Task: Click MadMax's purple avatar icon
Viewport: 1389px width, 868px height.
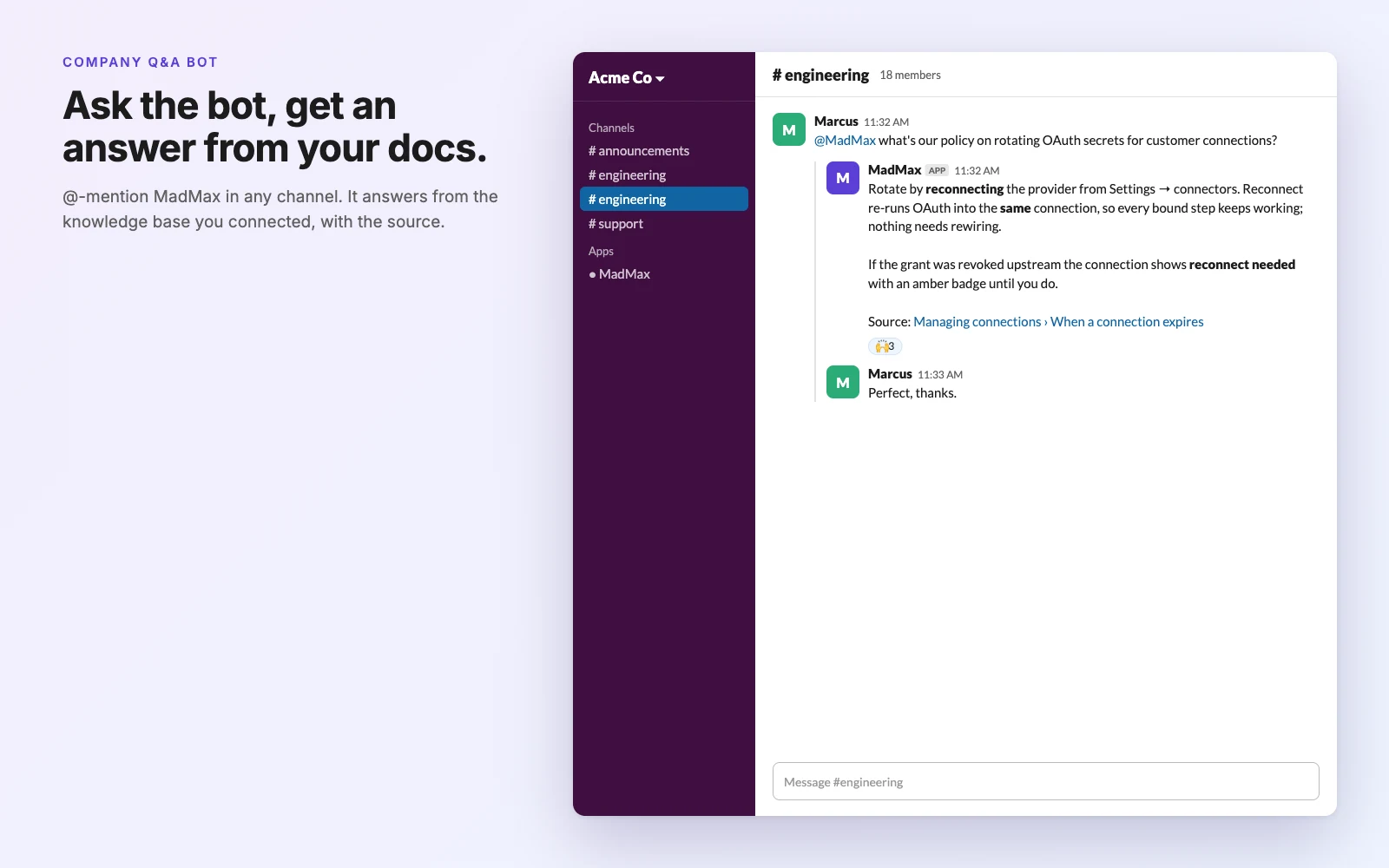Action: click(x=842, y=178)
